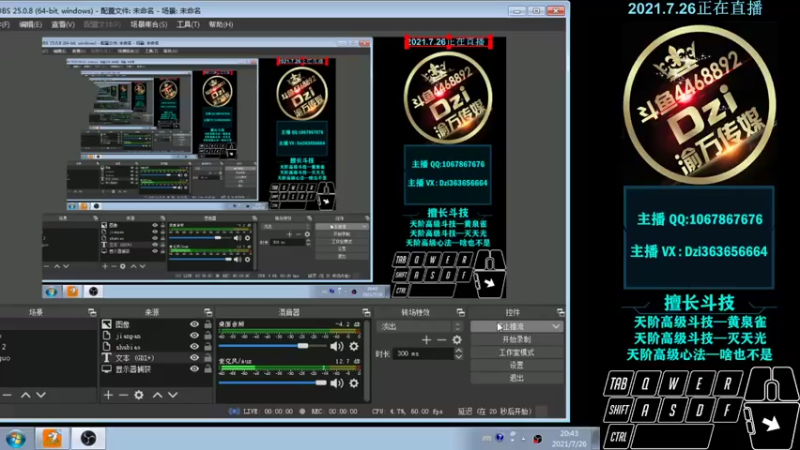
Task: Mute the 桌面音频 speaker icon
Action: [x=336, y=346]
